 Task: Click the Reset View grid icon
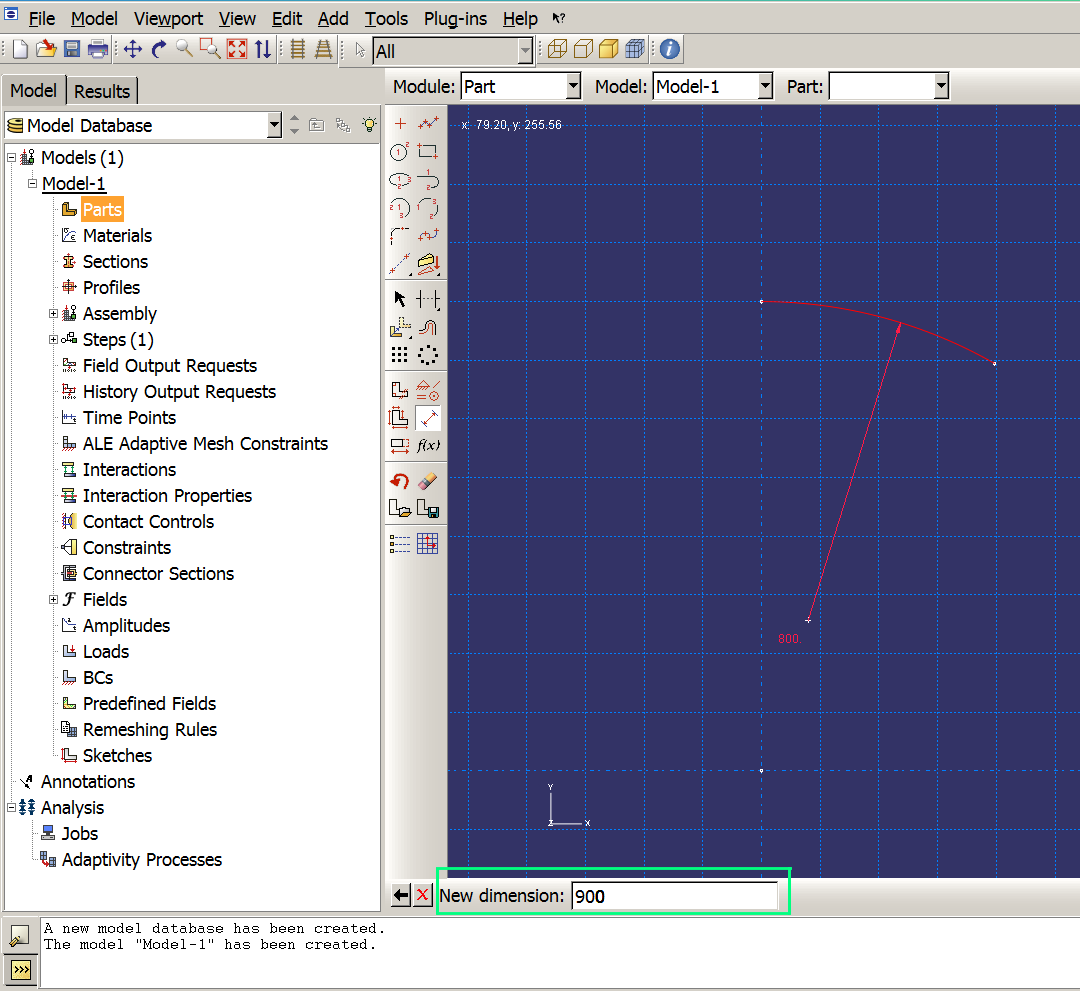(428, 544)
